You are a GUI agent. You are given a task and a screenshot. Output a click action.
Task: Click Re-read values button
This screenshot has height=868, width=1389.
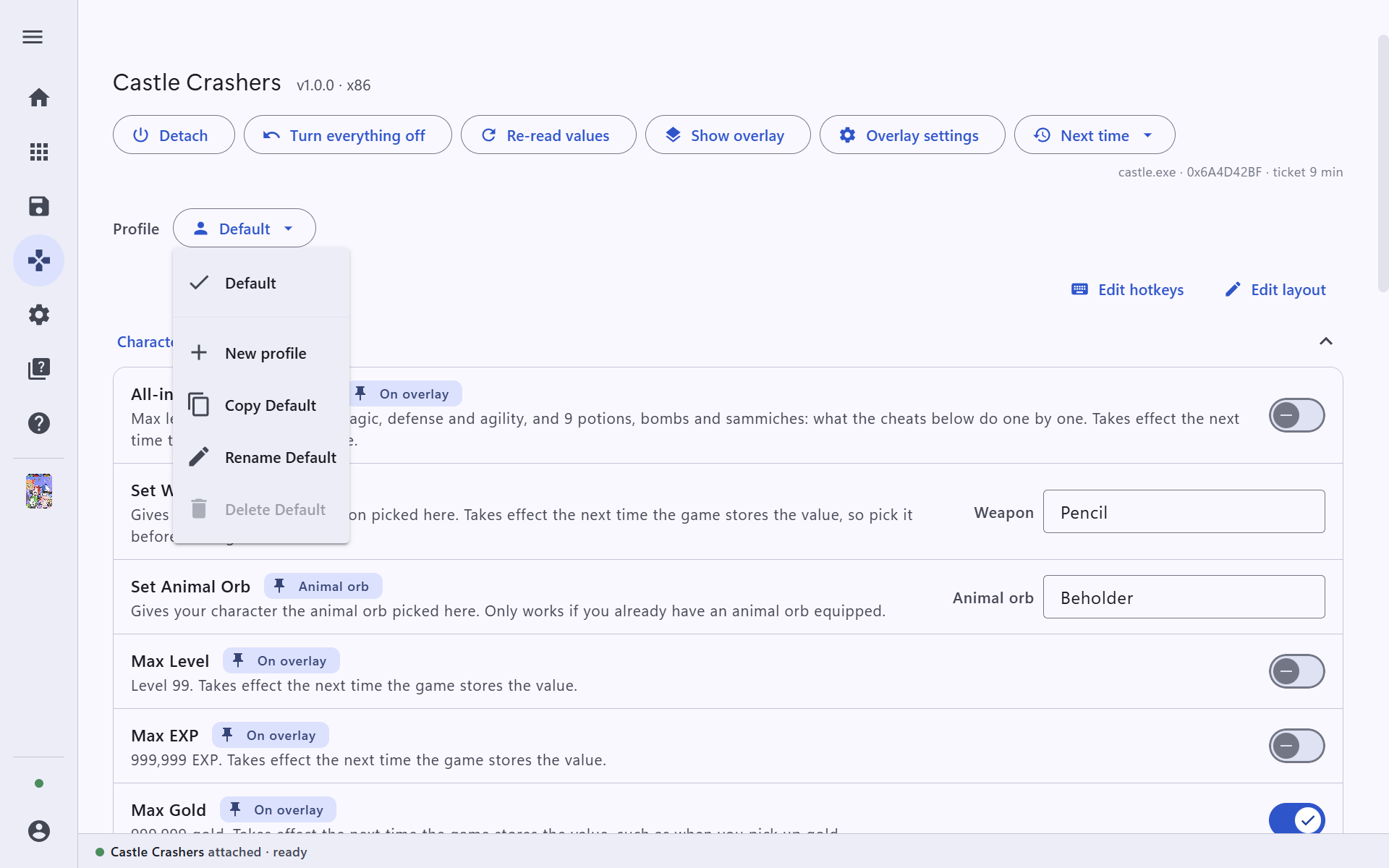click(x=548, y=135)
